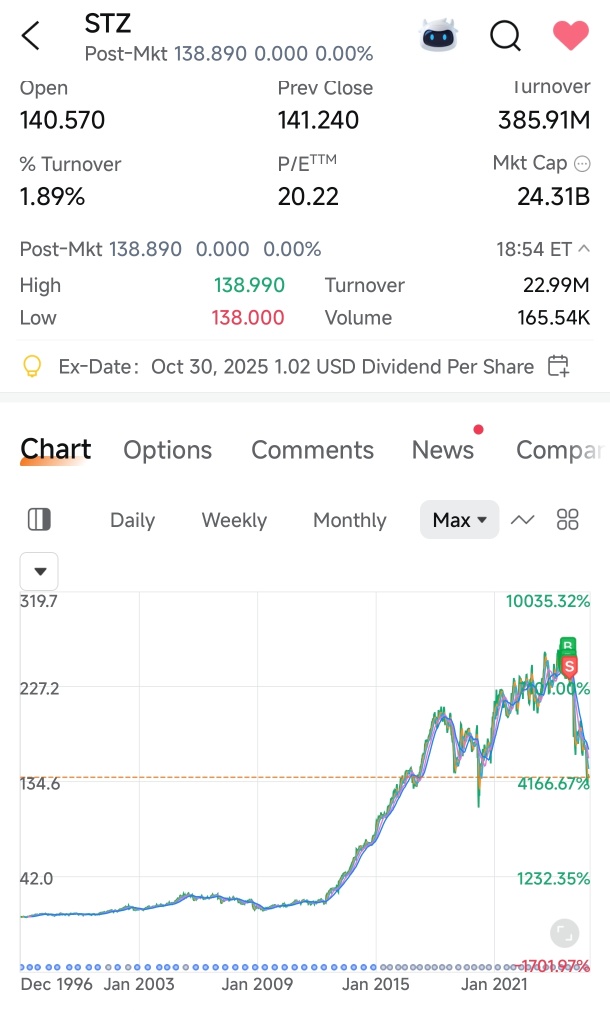Viewport: 610px width, 1012px height.
Task: Collapse post-market details chevron
Action: pos(584,249)
